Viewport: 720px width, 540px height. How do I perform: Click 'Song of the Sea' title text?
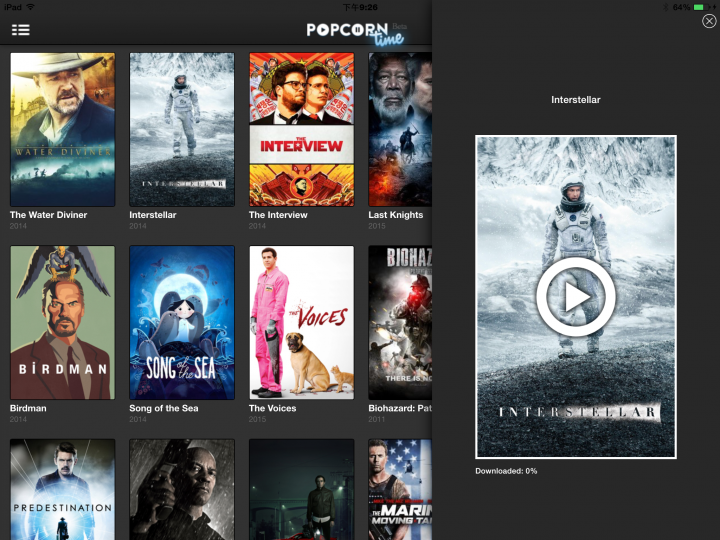[x=163, y=408]
